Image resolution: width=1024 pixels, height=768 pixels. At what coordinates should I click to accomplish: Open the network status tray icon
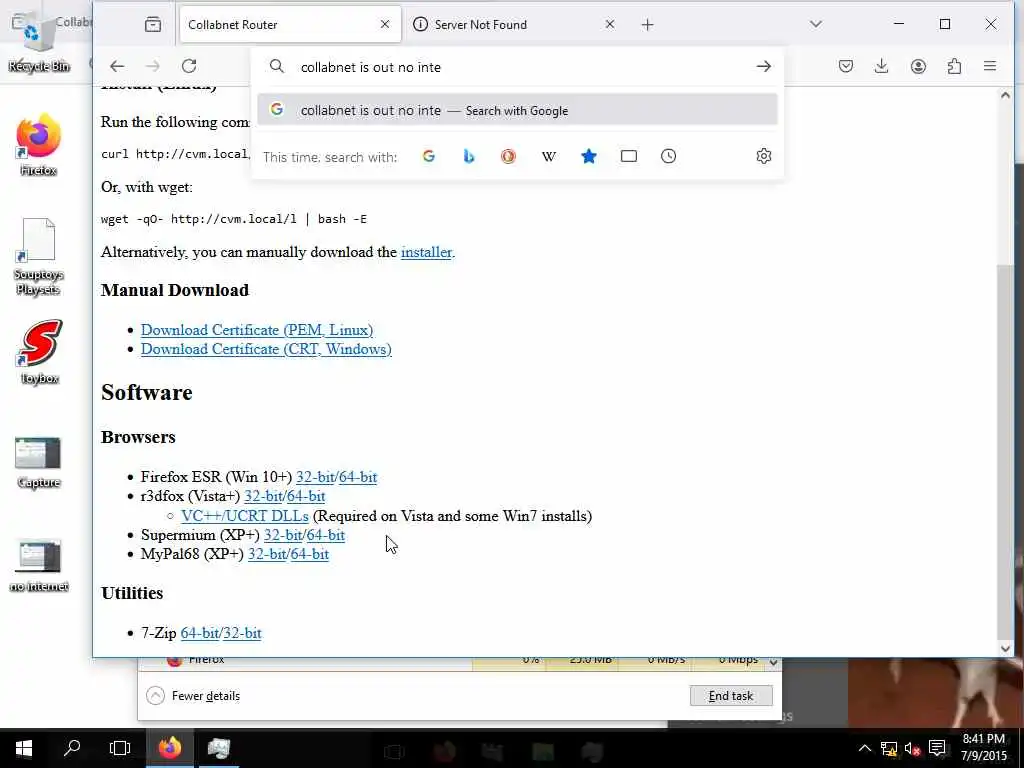(888, 748)
